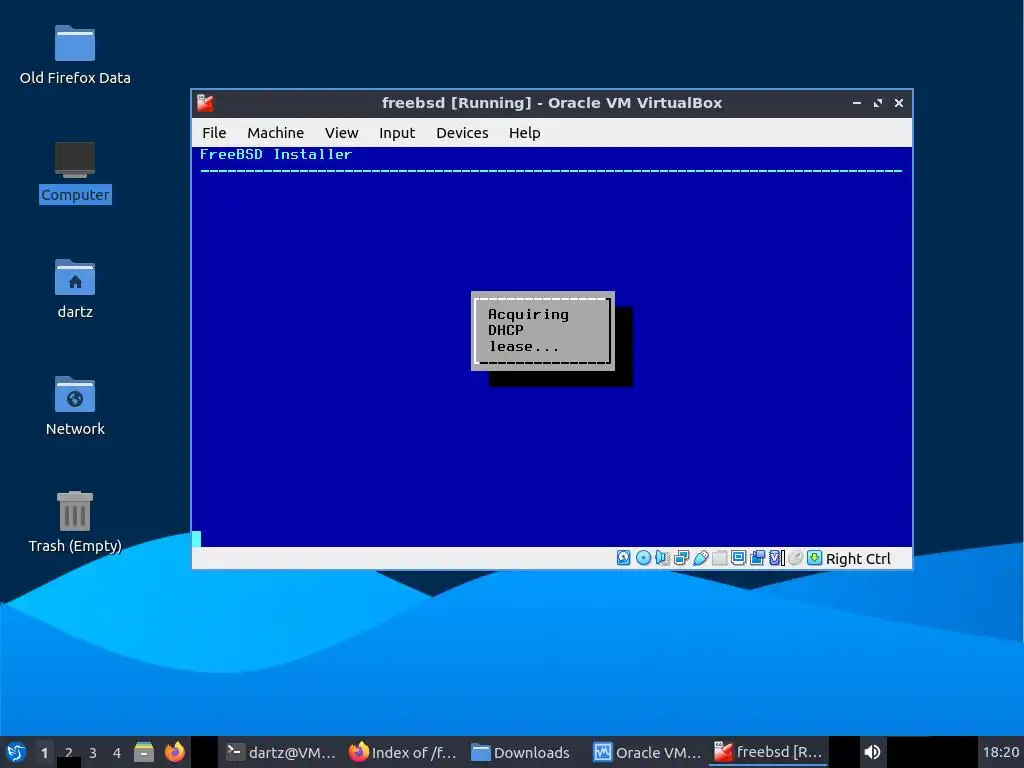Click the mouse integration status icon
The image size is (1024, 768).
(795, 558)
